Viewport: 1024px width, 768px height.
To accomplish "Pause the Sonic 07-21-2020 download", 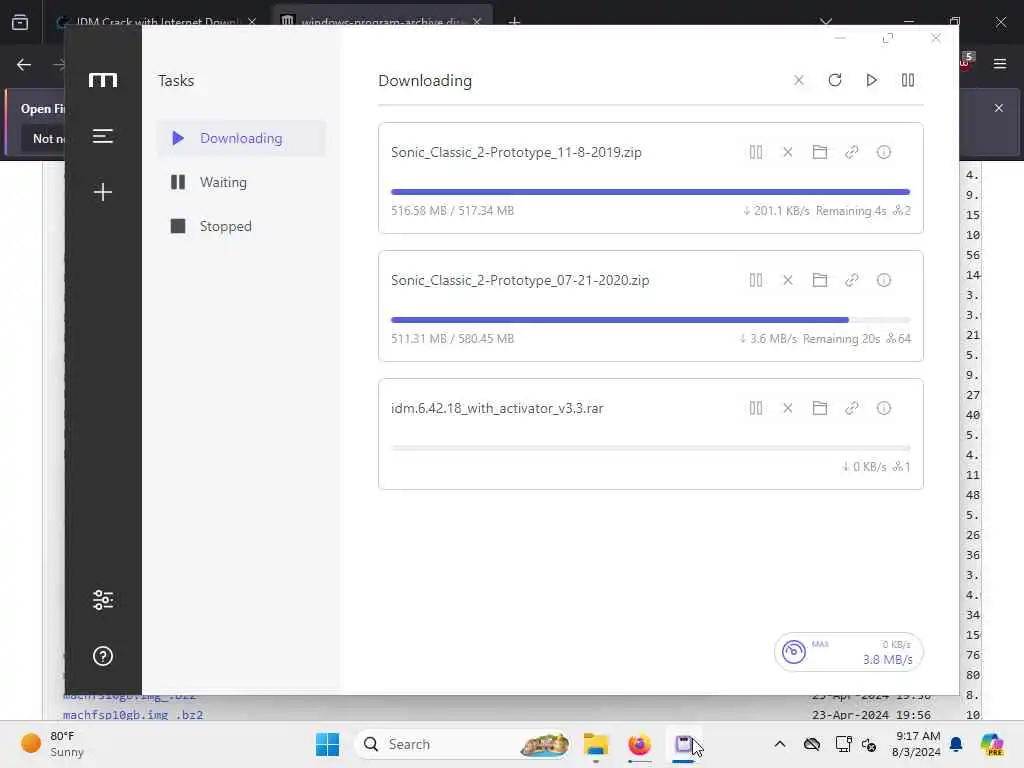I will [x=756, y=280].
